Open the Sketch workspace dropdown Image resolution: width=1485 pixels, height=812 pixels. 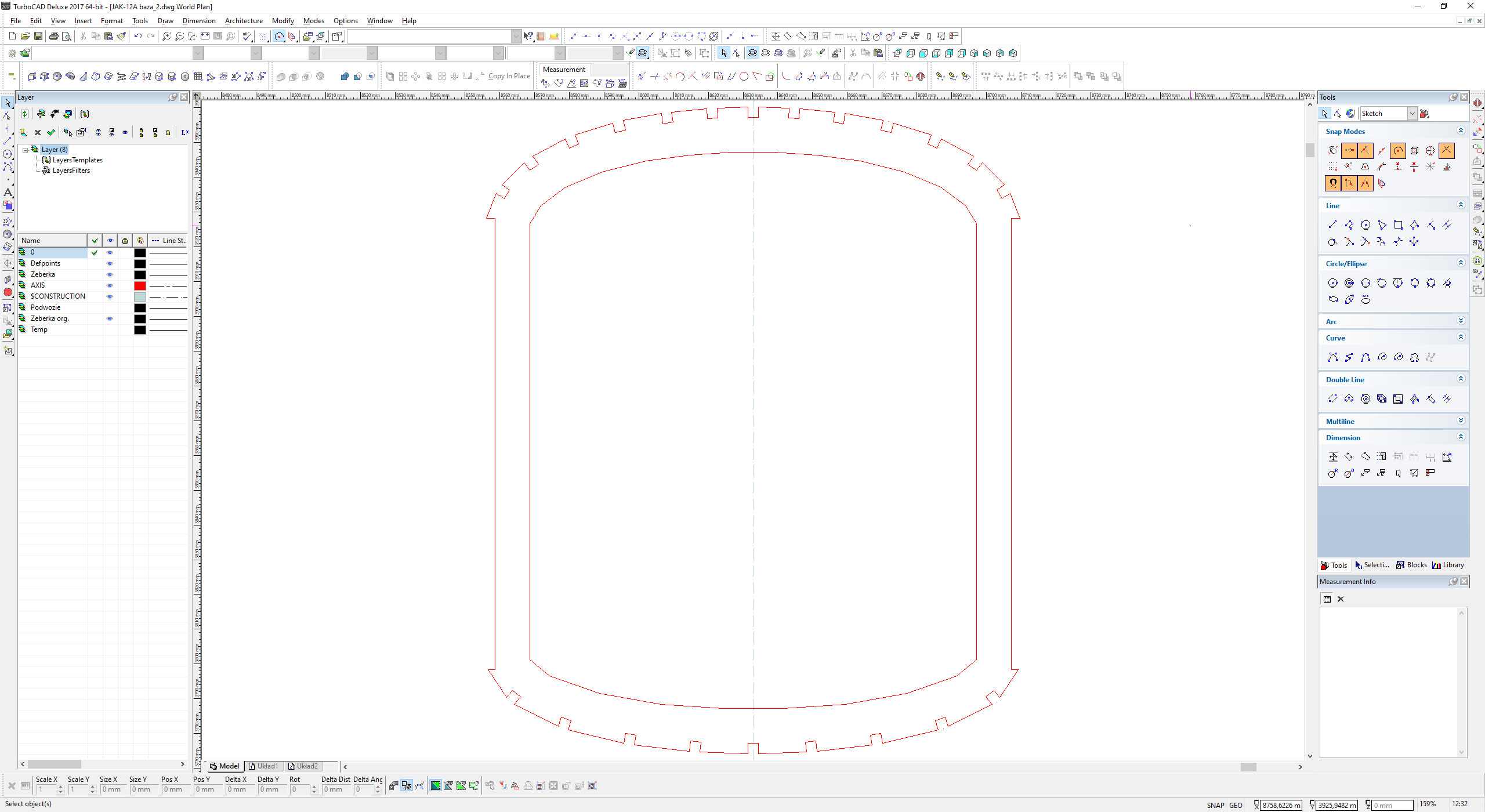(1412, 114)
